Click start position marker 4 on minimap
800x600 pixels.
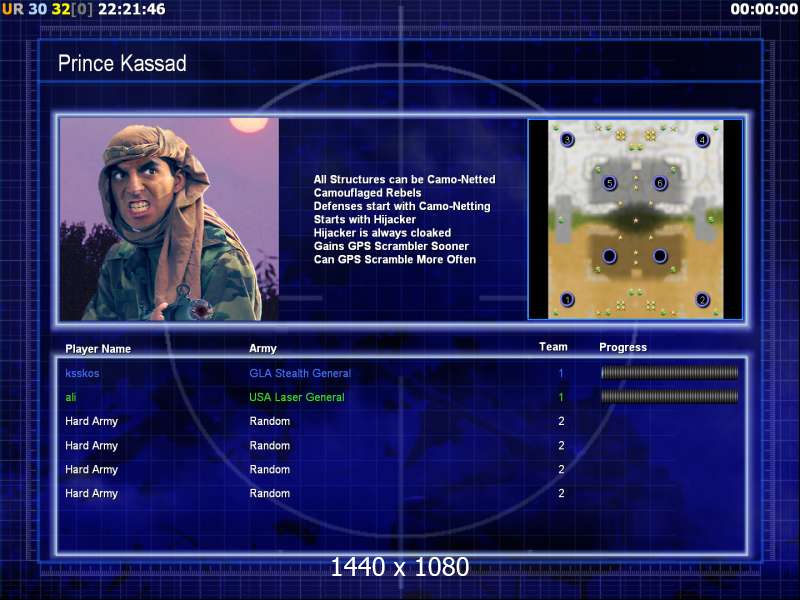point(702,139)
